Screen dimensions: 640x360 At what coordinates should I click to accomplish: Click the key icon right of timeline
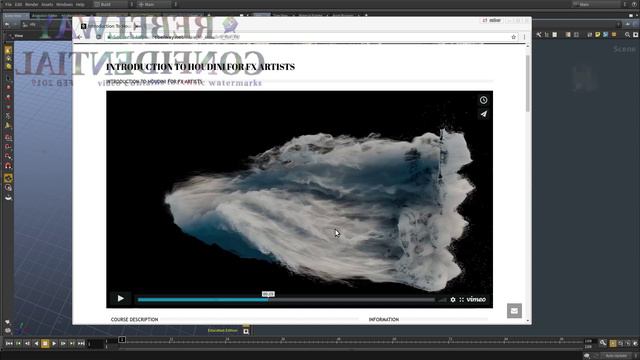pos(603,343)
